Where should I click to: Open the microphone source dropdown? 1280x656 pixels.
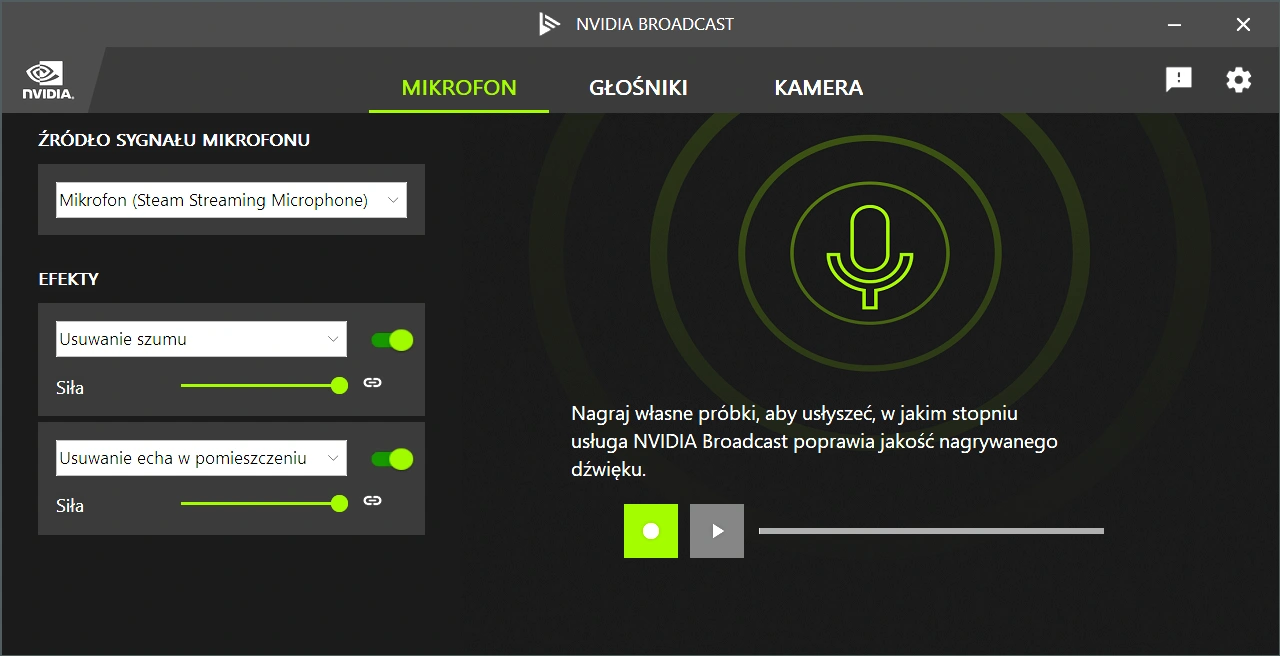231,200
